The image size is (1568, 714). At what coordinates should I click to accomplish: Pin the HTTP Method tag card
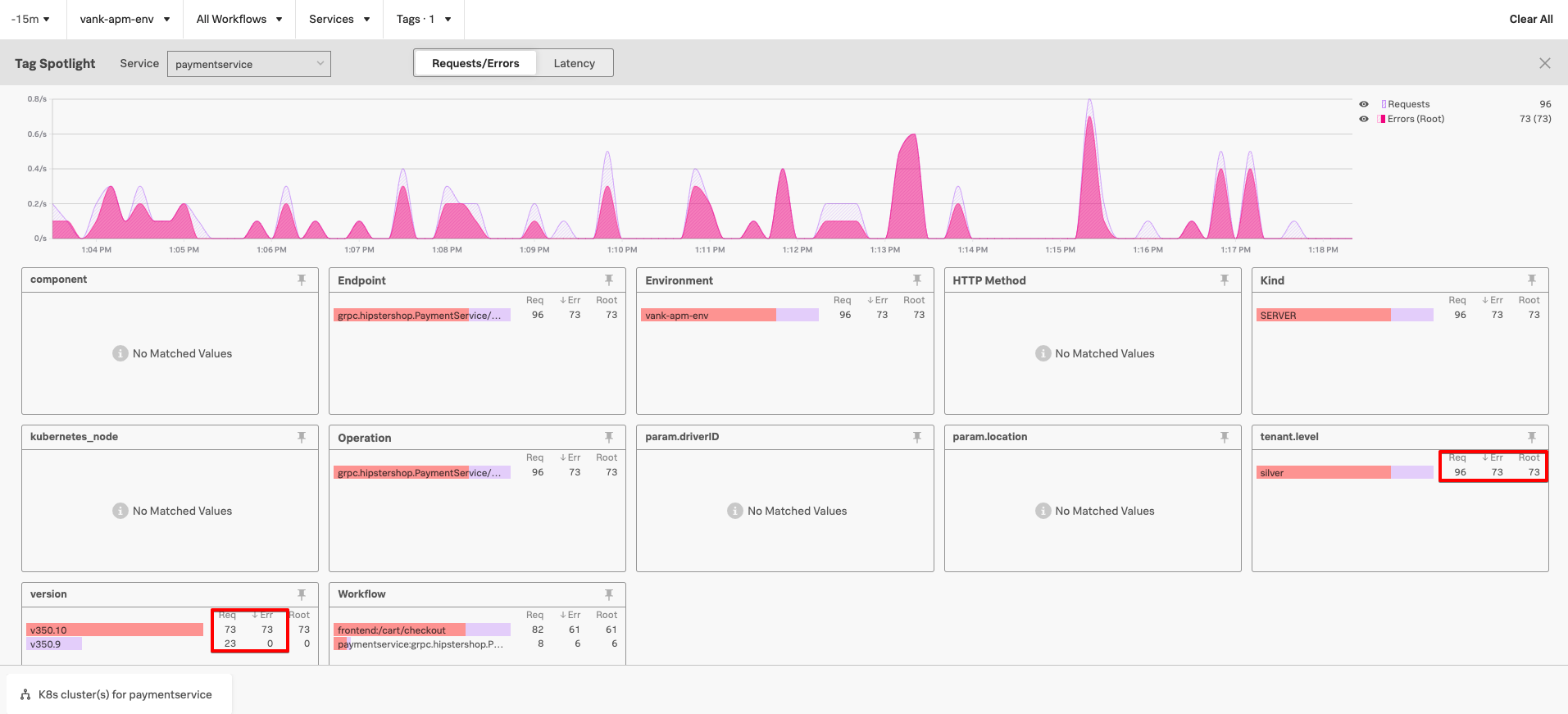click(1225, 280)
